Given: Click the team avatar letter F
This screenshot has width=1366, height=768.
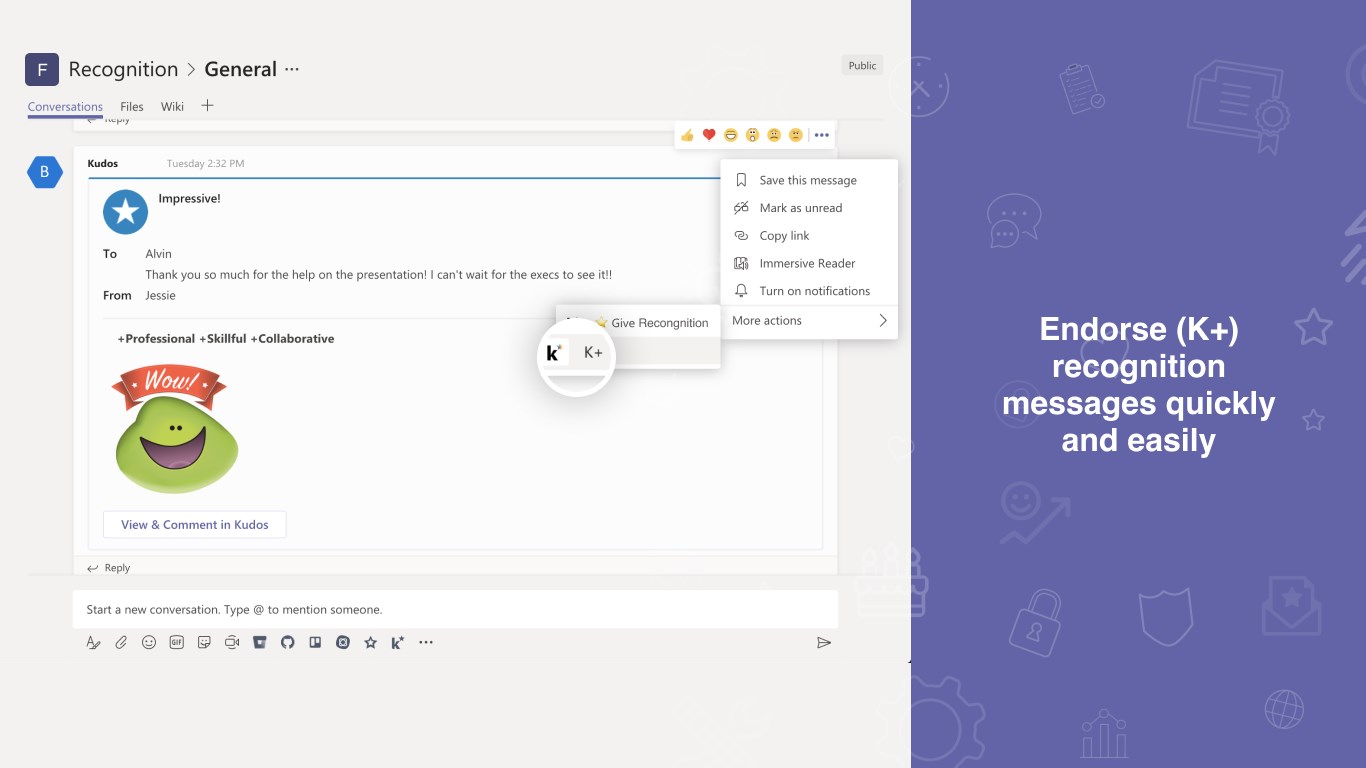Looking at the screenshot, I should (x=42, y=70).
